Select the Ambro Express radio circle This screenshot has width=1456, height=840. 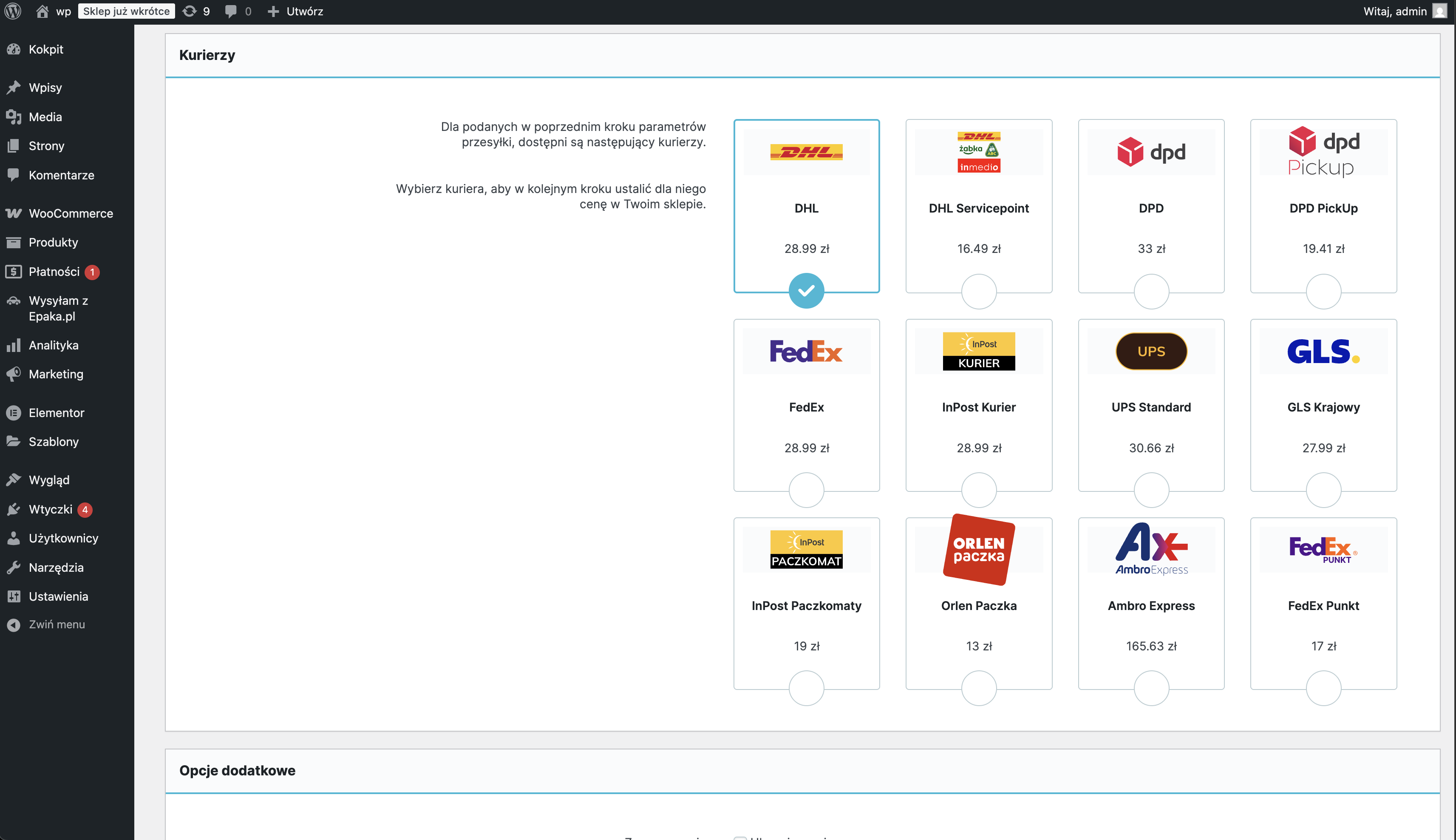pyautogui.click(x=1151, y=688)
